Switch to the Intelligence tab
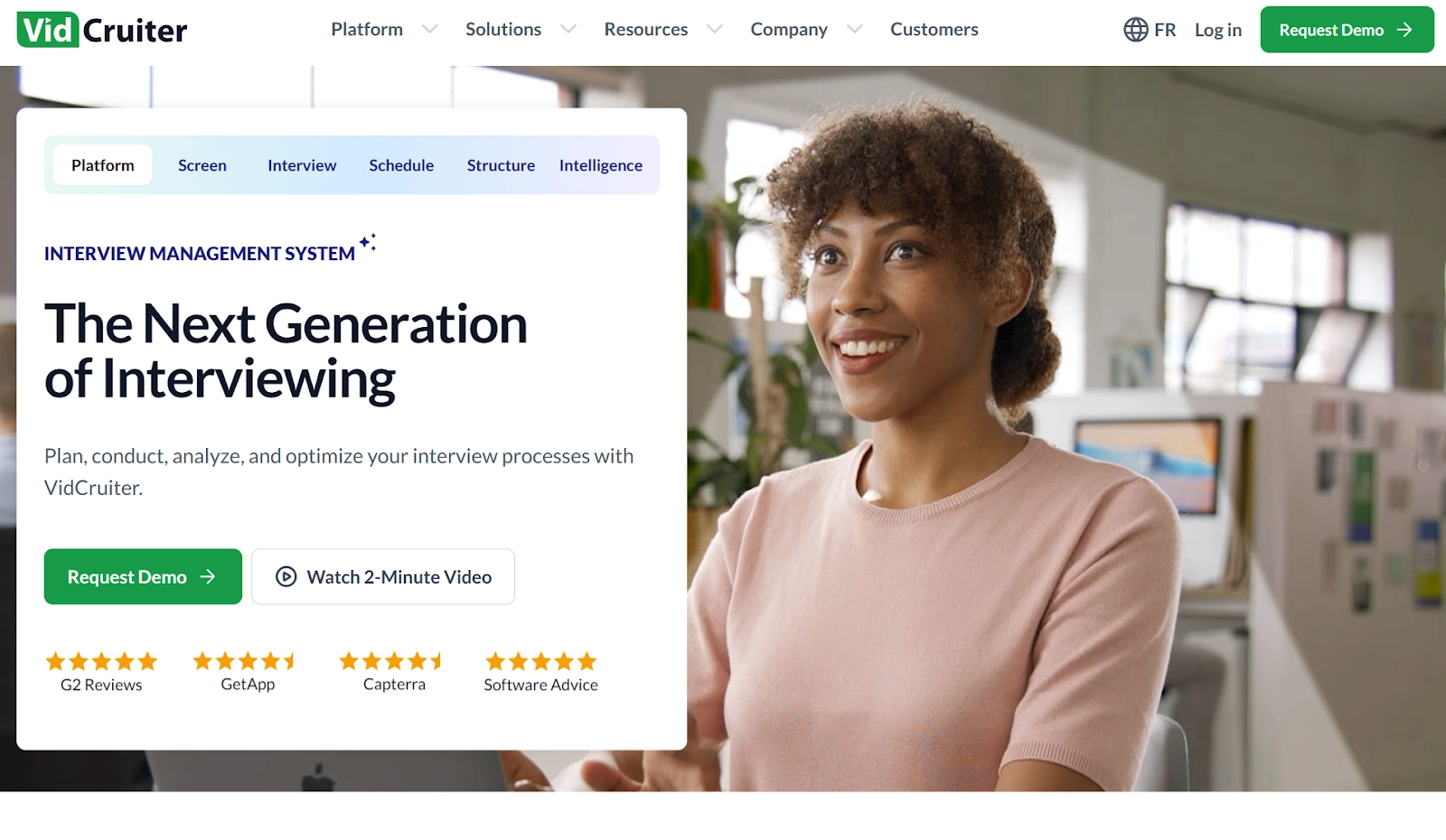This screenshot has width=1446, height=840. point(601,165)
